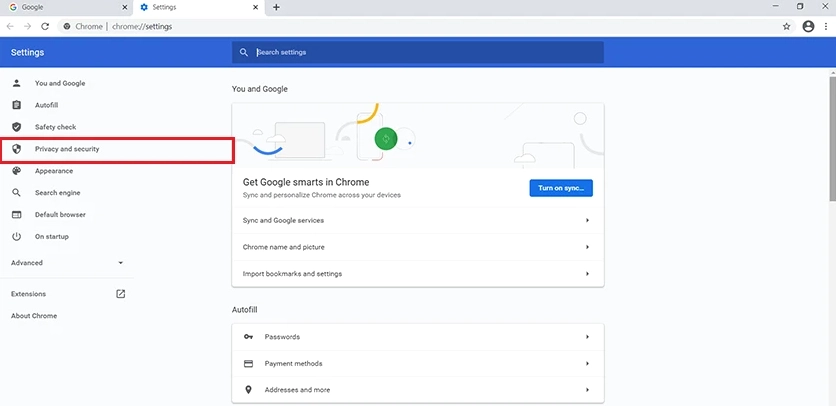Click the forward navigation arrow
The image size is (836, 406).
point(28,26)
